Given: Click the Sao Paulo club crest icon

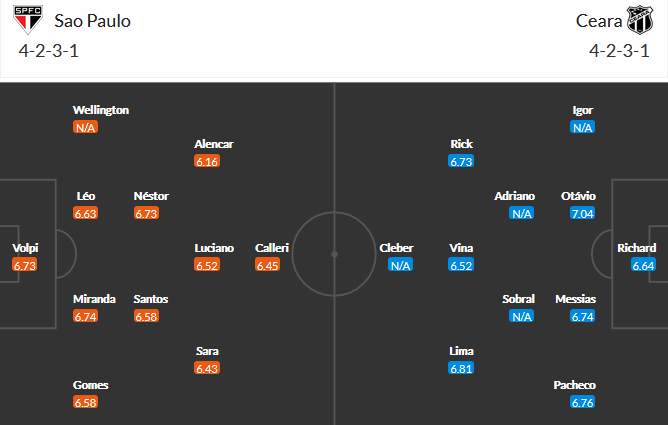Looking at the screenshot, I should point(28,20).
